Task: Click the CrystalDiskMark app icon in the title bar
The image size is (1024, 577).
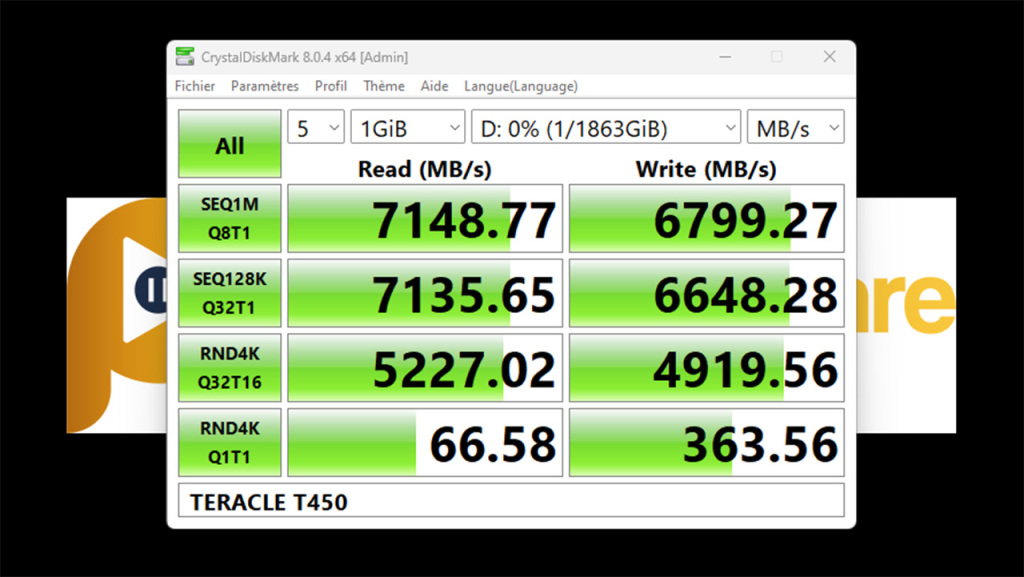Action: pyautogui.click(x=185, y=57)
